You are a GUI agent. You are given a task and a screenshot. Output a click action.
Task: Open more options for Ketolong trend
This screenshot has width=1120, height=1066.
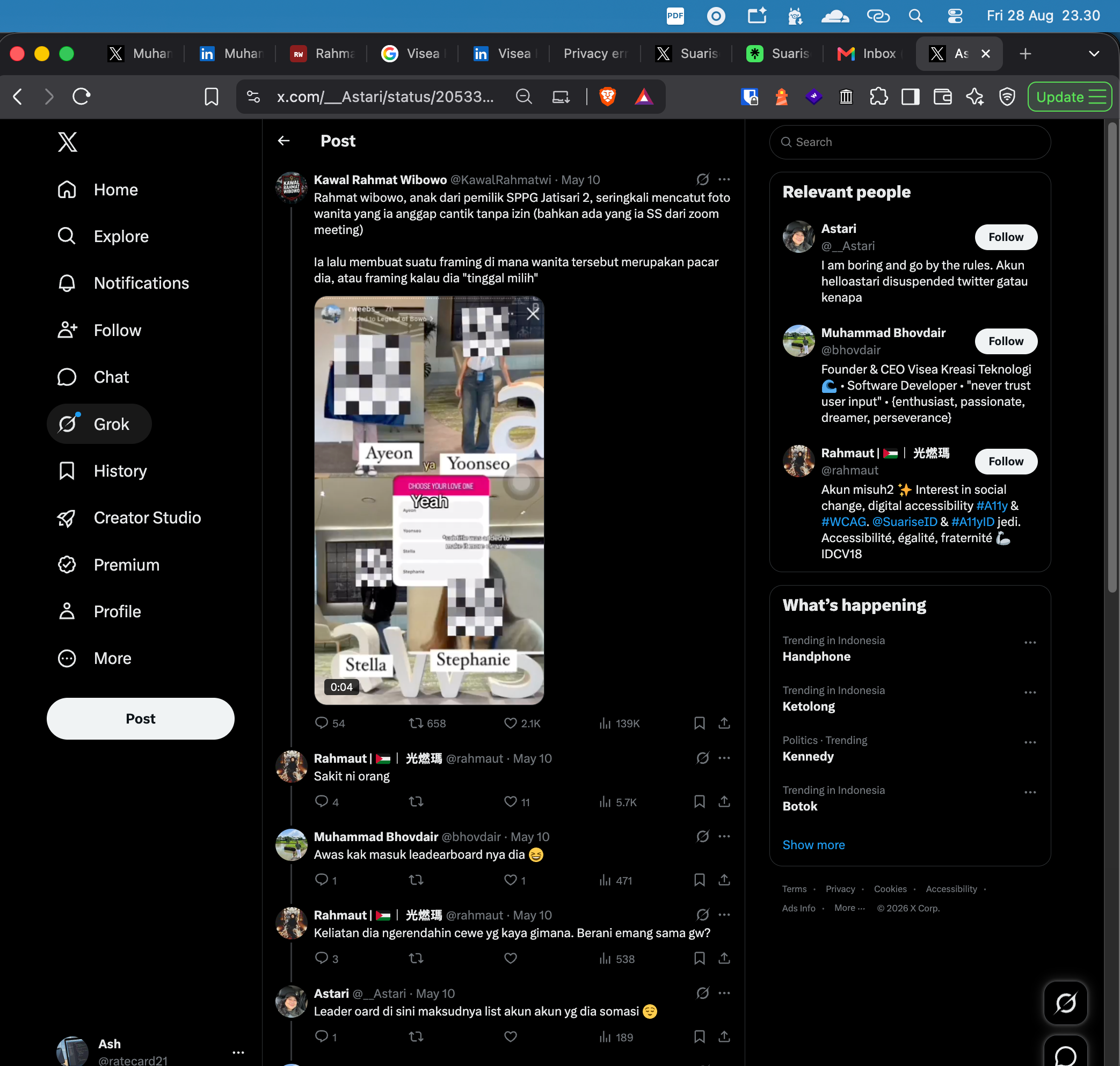(x=1030, y=692)
